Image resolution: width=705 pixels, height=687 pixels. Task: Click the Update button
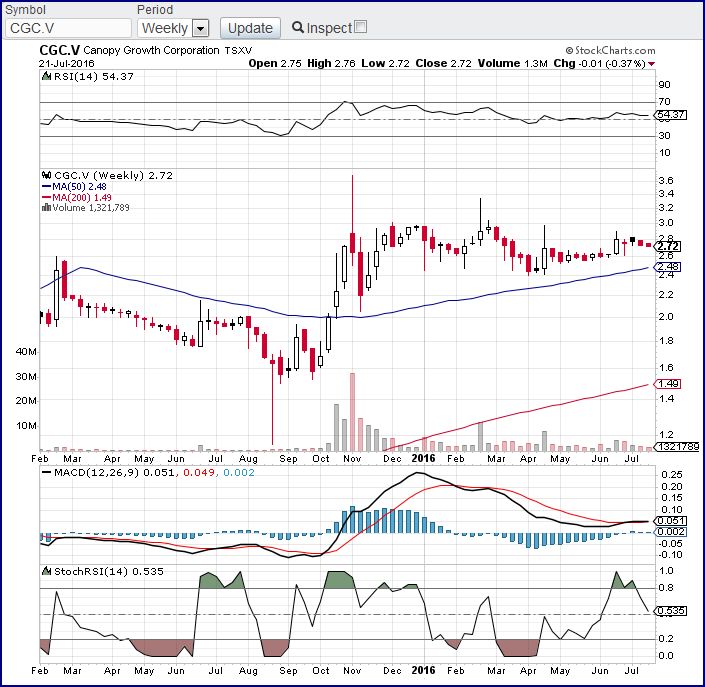click(x=250, y=28)
